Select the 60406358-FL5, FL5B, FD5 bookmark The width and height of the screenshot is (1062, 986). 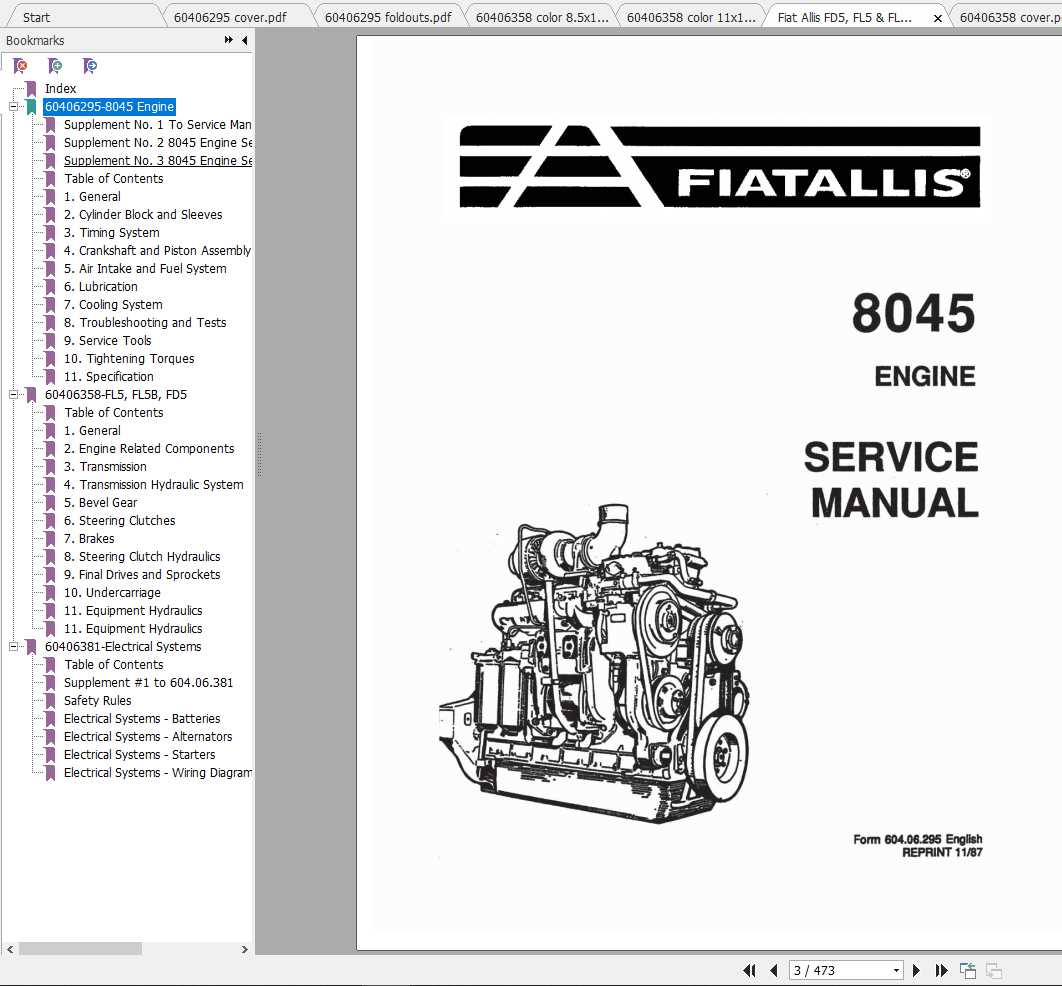116,394
